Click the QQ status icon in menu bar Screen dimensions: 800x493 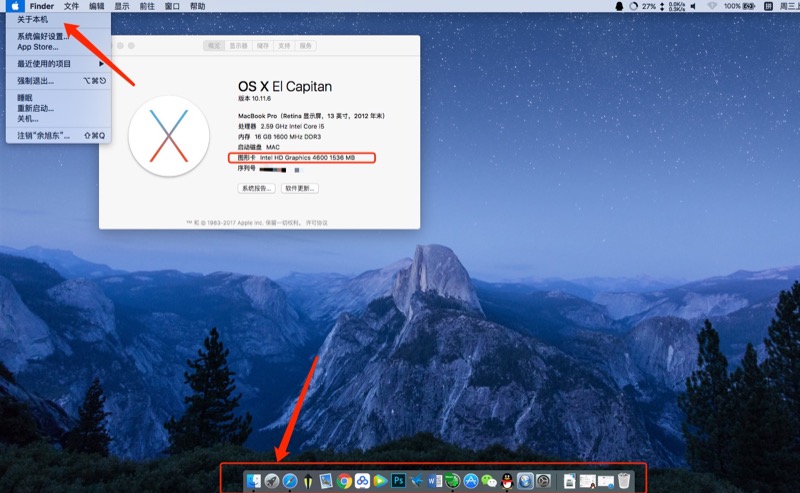619,6
